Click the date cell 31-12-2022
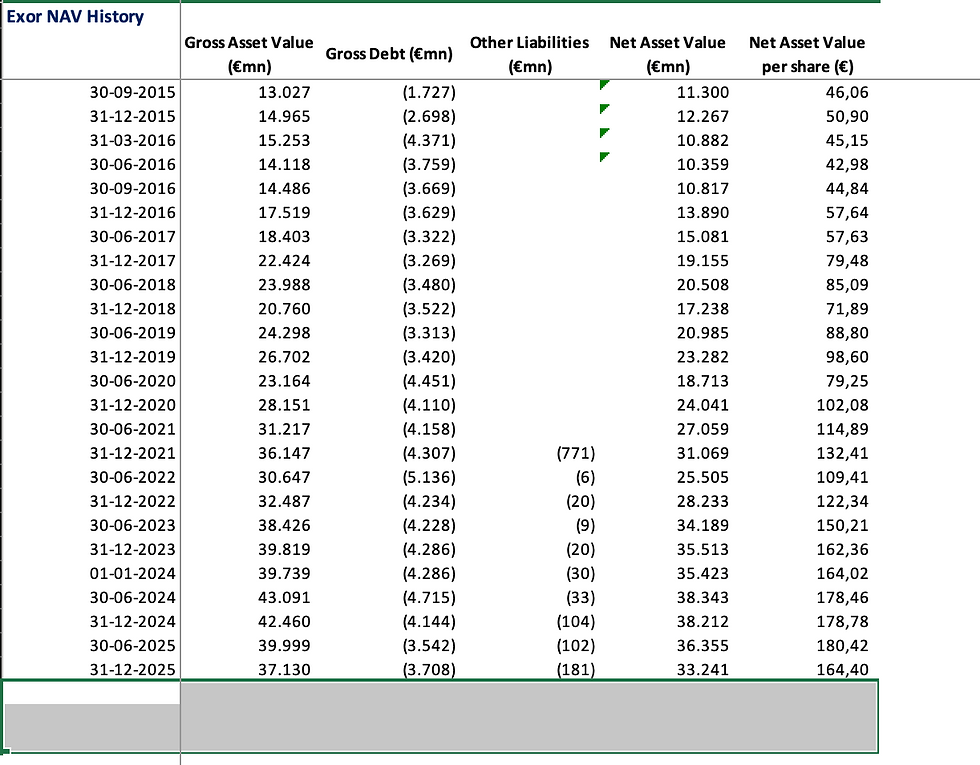980x765 pixels. 132,501
